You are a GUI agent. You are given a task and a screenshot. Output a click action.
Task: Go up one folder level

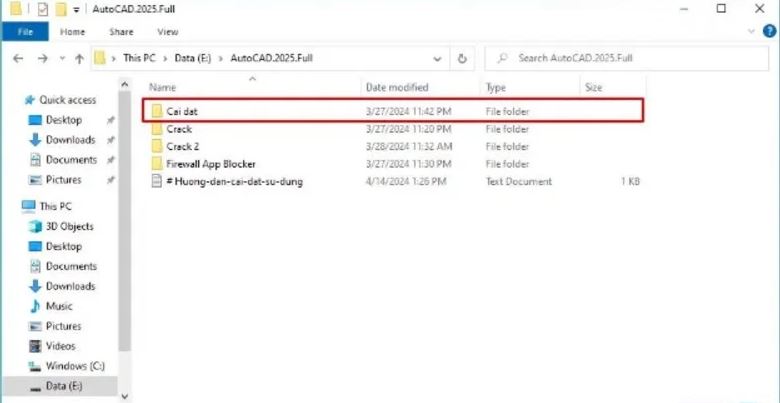[x=79, y=58]
